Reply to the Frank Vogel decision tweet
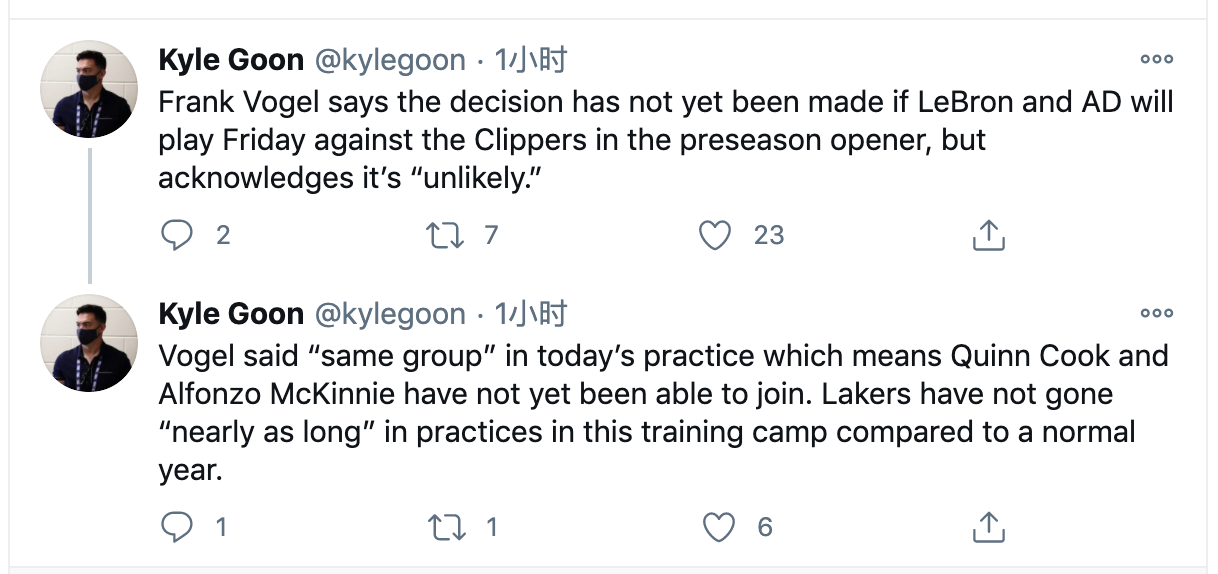The image size is (1218, 574). (177, 235)
